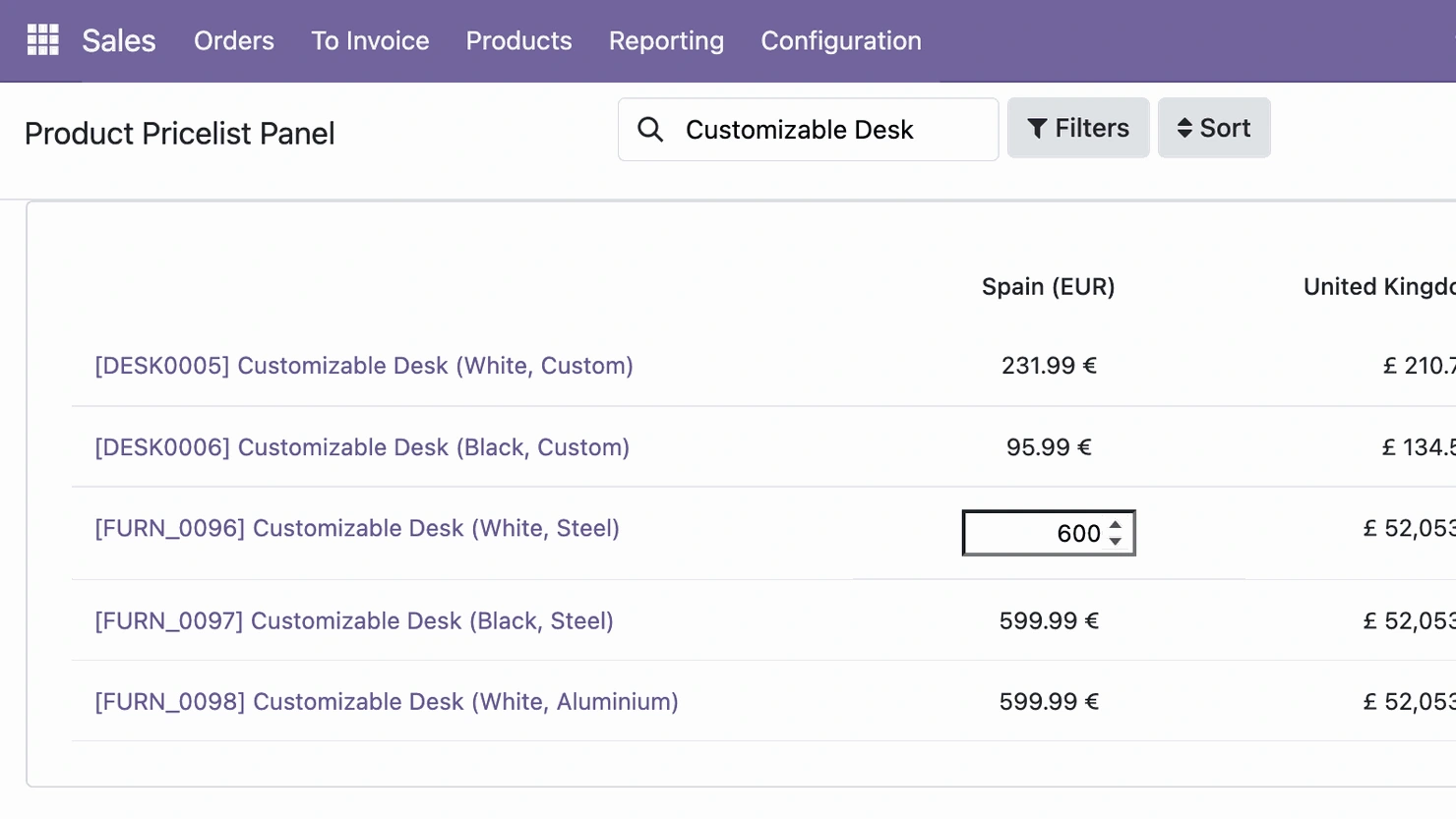Open FURN_0097 Customizable Desk Black Steel
1456x819 pixels.
click(x=353, y=620)
